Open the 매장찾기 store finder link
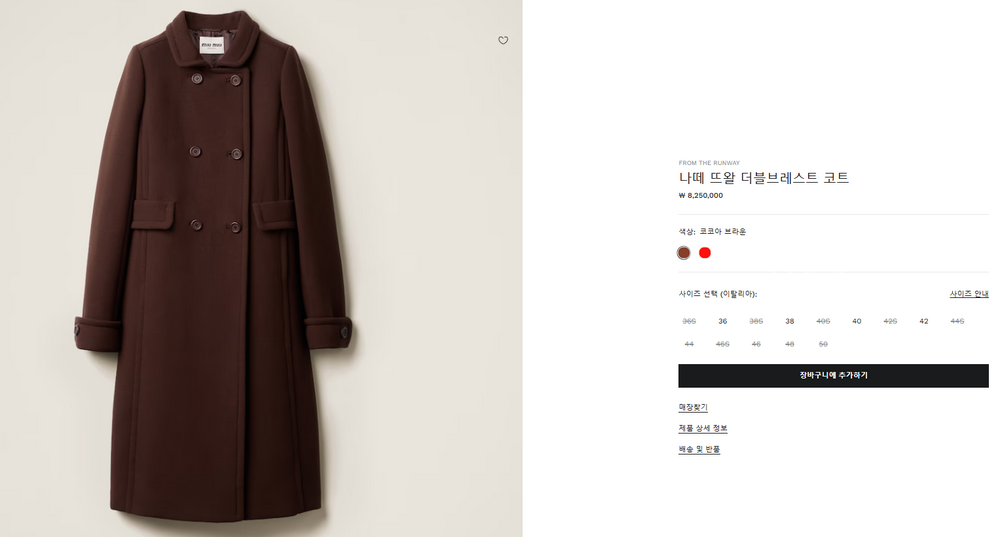The image size is (1000, 537). tap(693, 407)
